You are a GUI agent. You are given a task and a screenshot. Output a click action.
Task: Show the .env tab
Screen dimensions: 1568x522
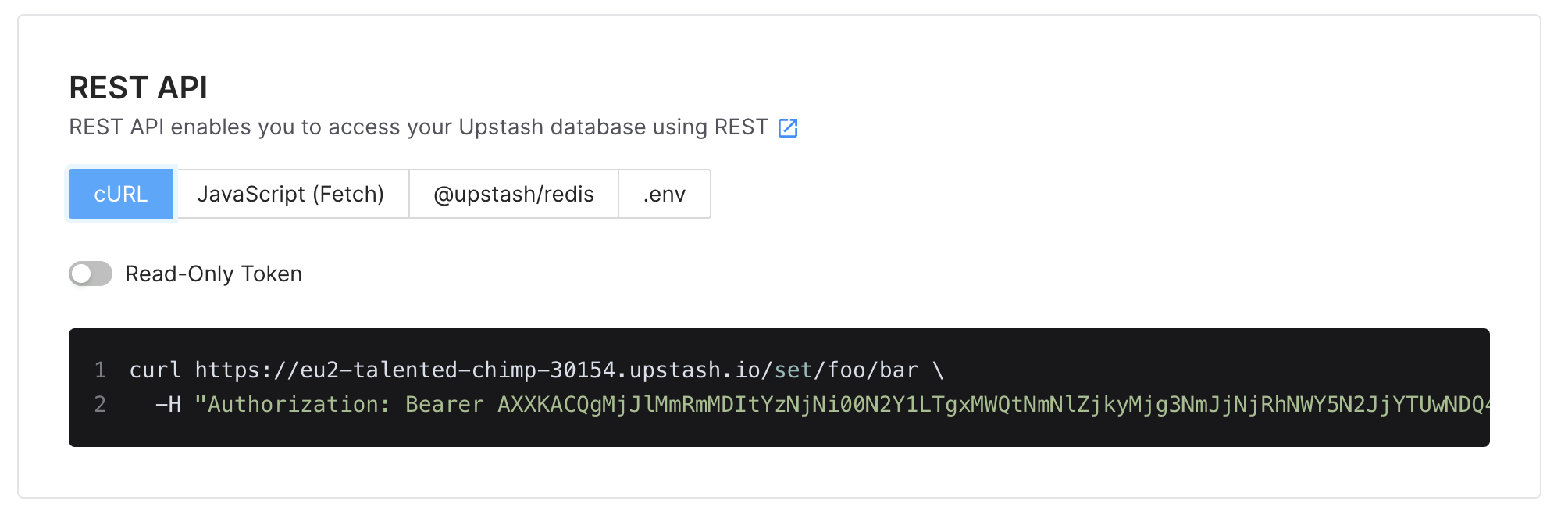click(x=665, y=194)
